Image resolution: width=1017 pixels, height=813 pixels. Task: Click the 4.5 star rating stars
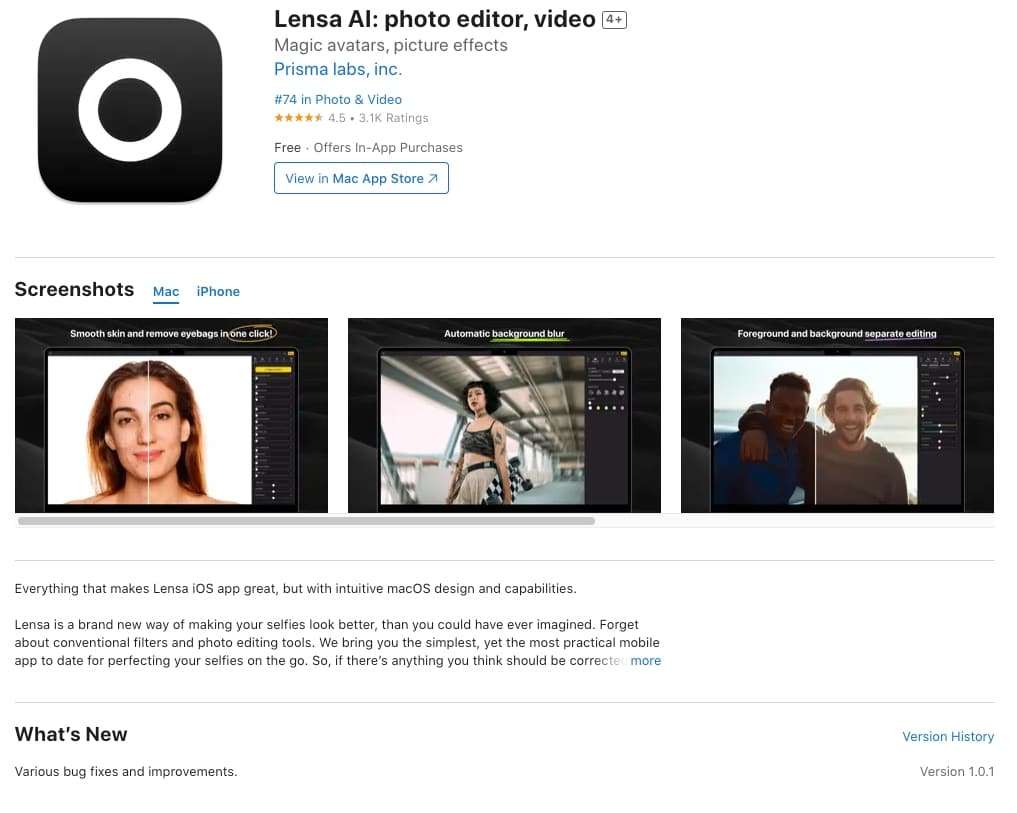[298, 118]
